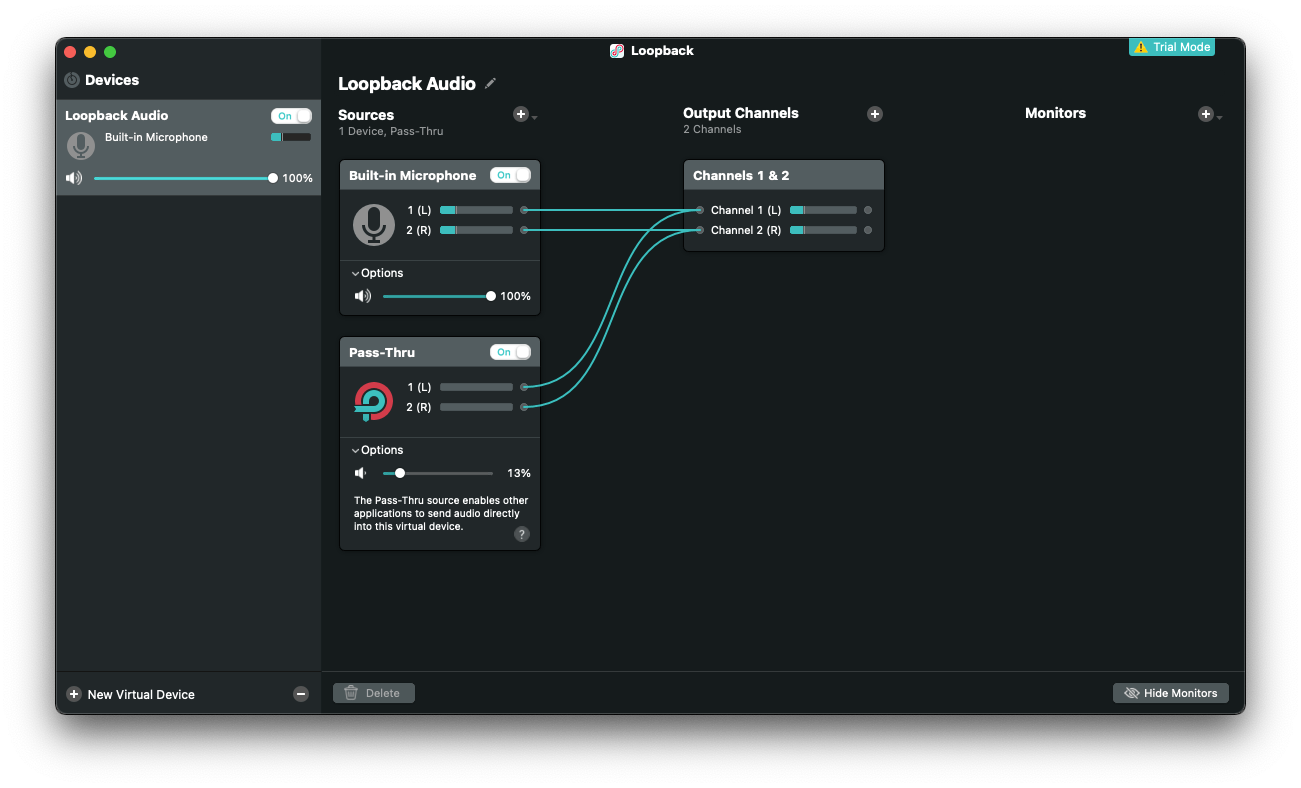1301x788 pixels.
Task: Click the New Virtual Device button
Action: click(x=131, y=694)
